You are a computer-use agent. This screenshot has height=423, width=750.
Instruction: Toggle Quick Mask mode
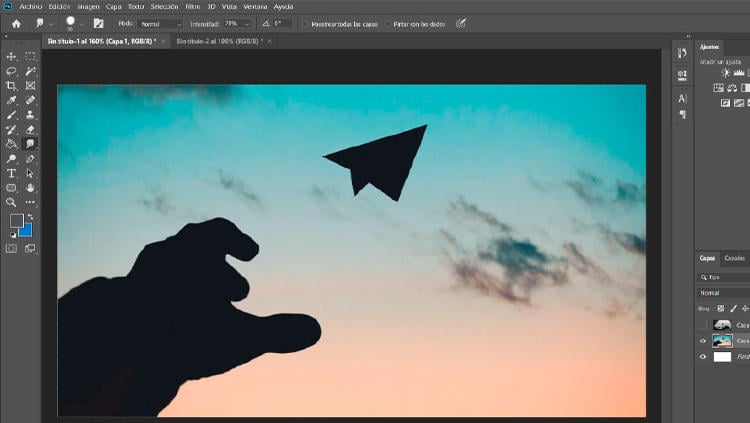11,248
